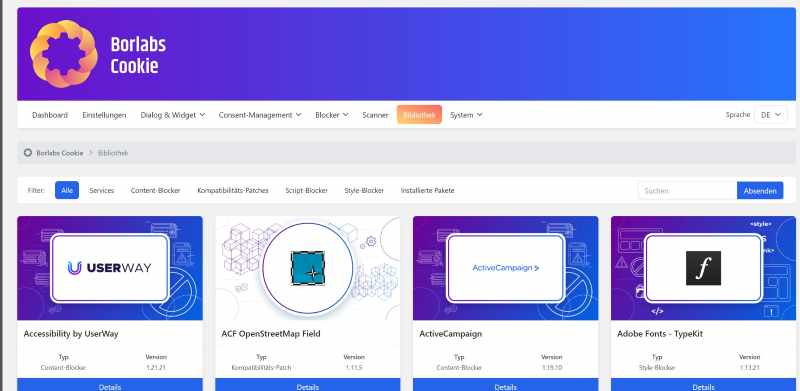800x391 pixels.
Task: Filter by Script-Blocker packages
Action: tap(307, 190)
